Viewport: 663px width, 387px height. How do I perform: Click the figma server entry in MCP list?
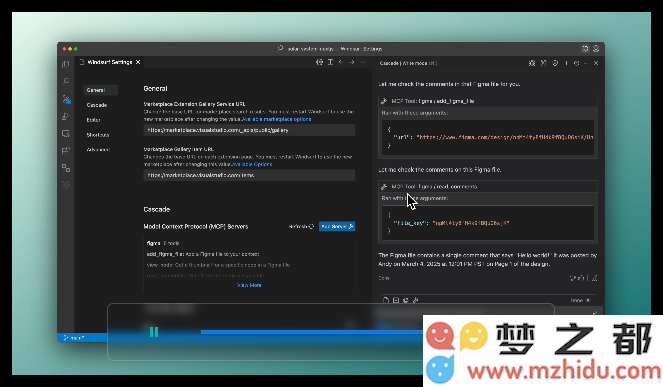pos(163,243)
